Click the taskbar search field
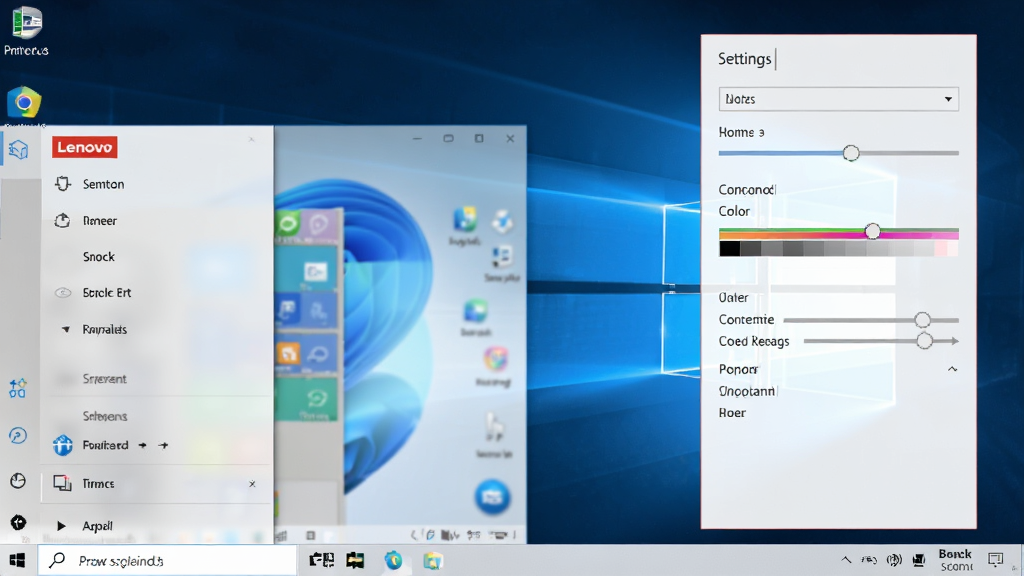The height and width of the screenshot is (576, 1024). tap(167, 560)
